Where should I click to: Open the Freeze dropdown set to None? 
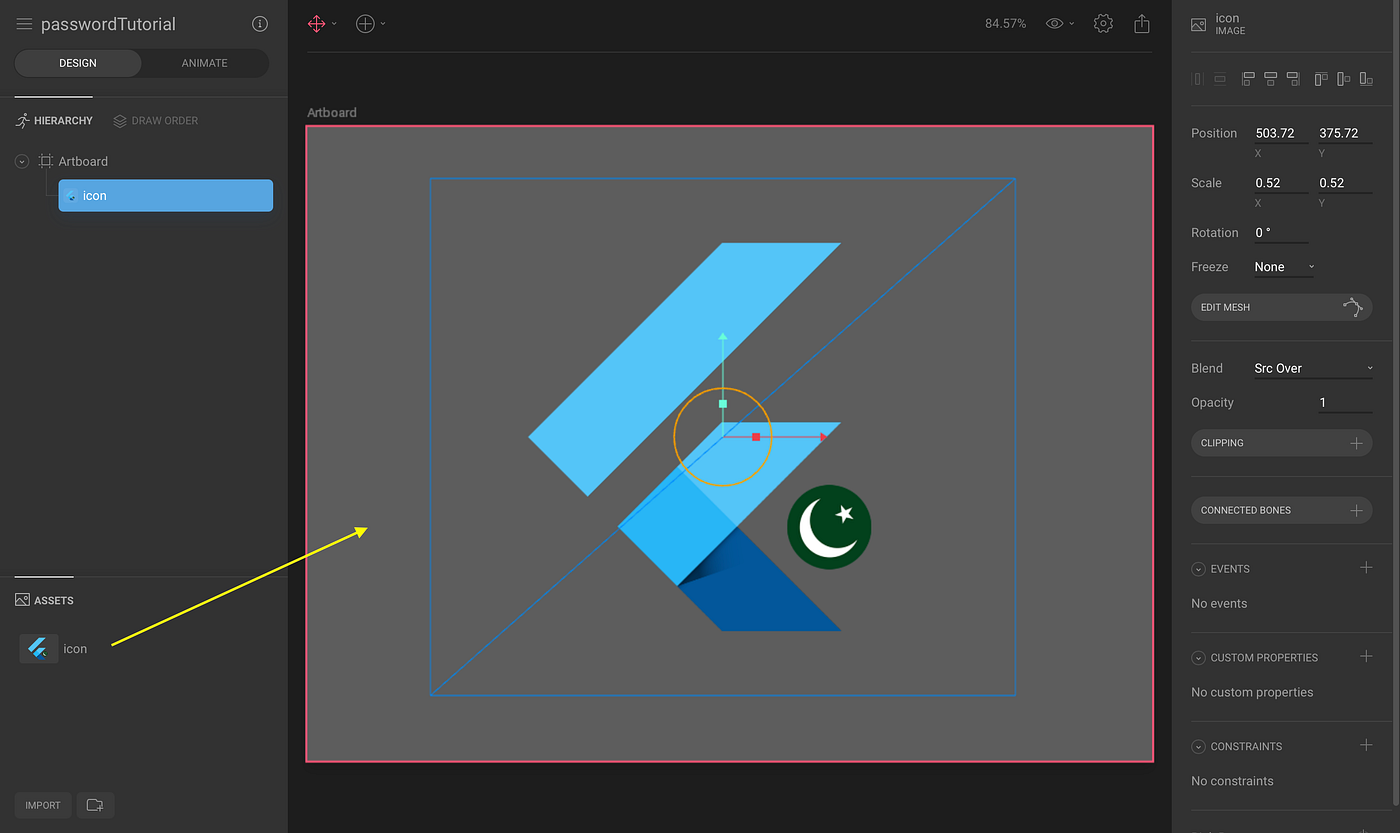[x=1283, y=266]
